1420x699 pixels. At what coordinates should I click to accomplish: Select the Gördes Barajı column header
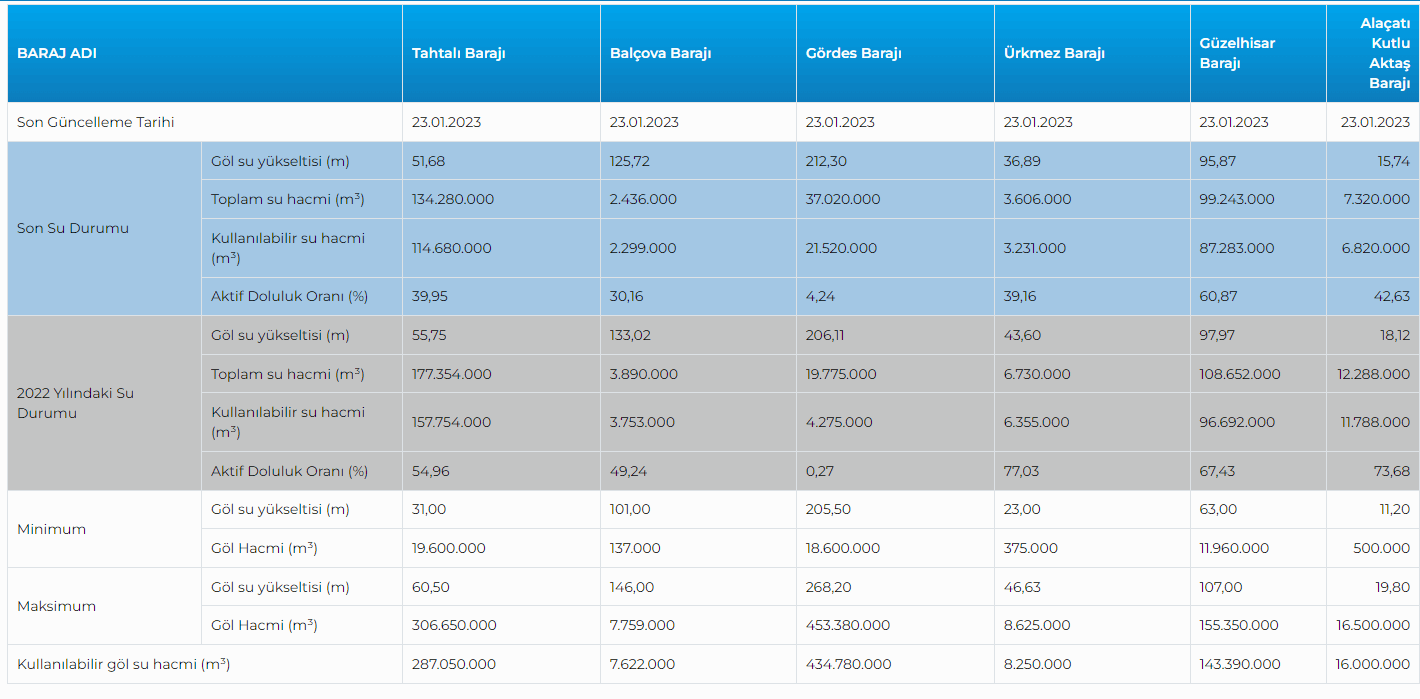coord(853,53)
